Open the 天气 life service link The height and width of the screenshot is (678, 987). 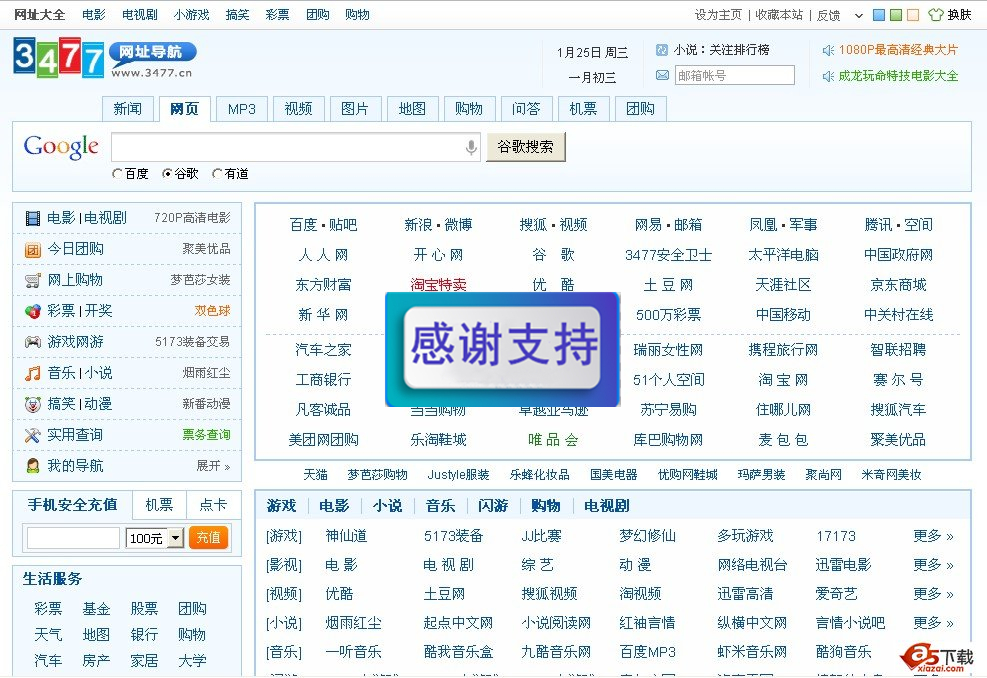pyautogui.click(x=48, y=635)
